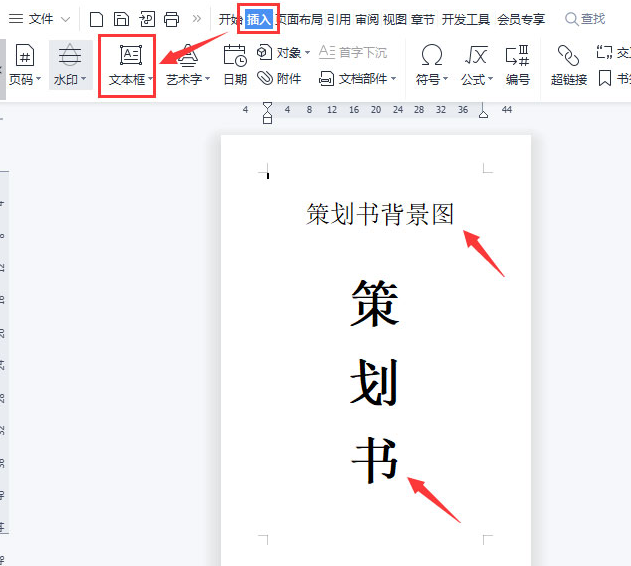Click the Page Number (页码) icon
The height and width of the screenshot is (566, 631).
point(24,56)
